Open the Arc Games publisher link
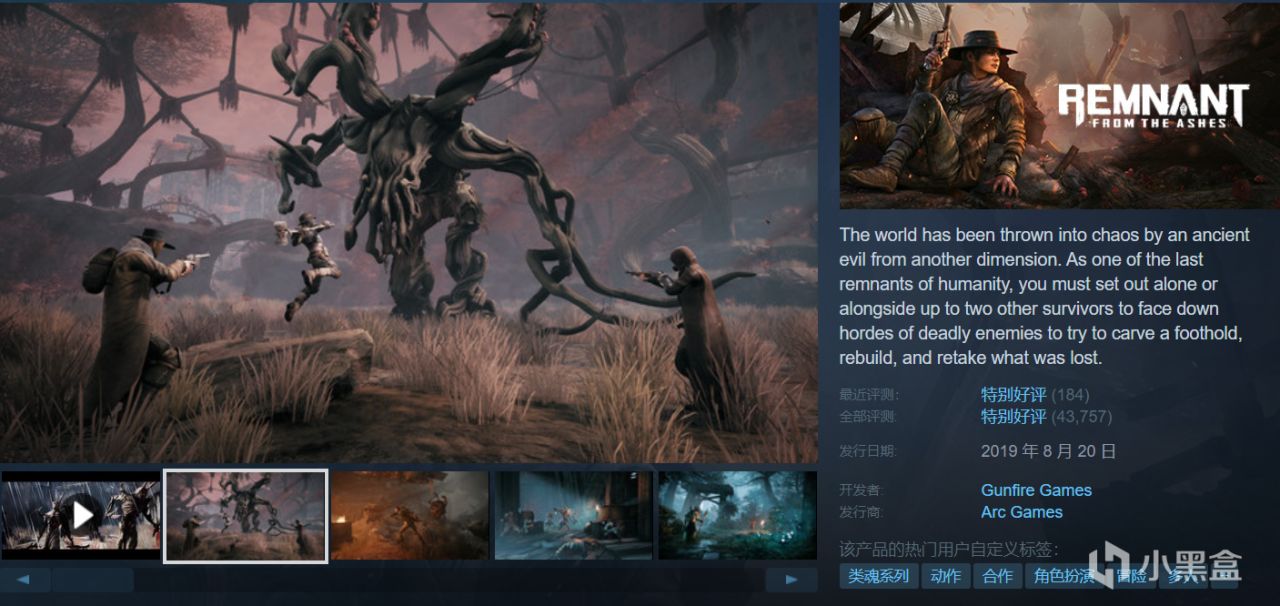The image size is (1280, 606). [1022, 512]
